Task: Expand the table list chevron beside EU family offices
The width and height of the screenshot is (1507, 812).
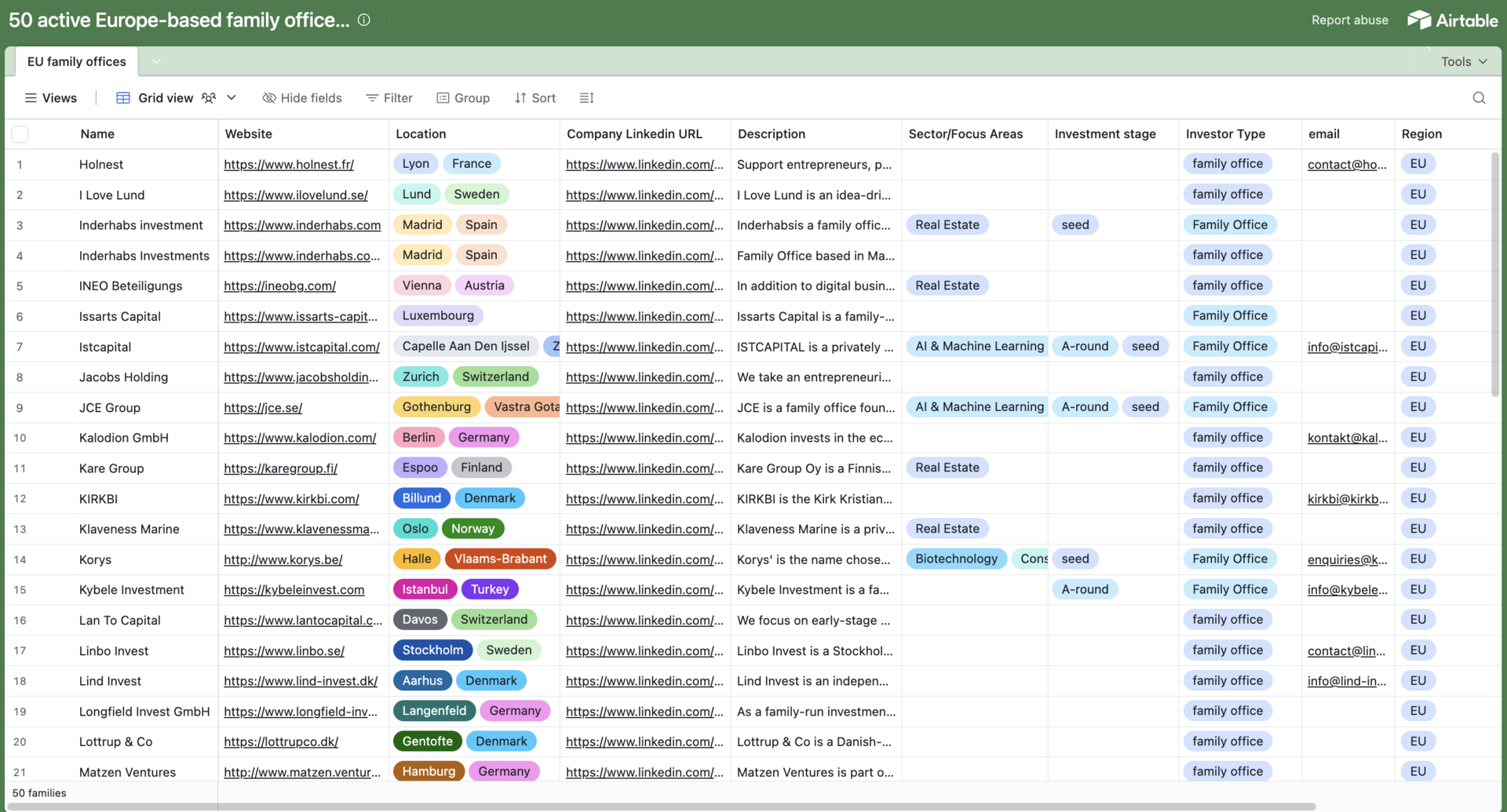Action: click(x=156, y=61)
